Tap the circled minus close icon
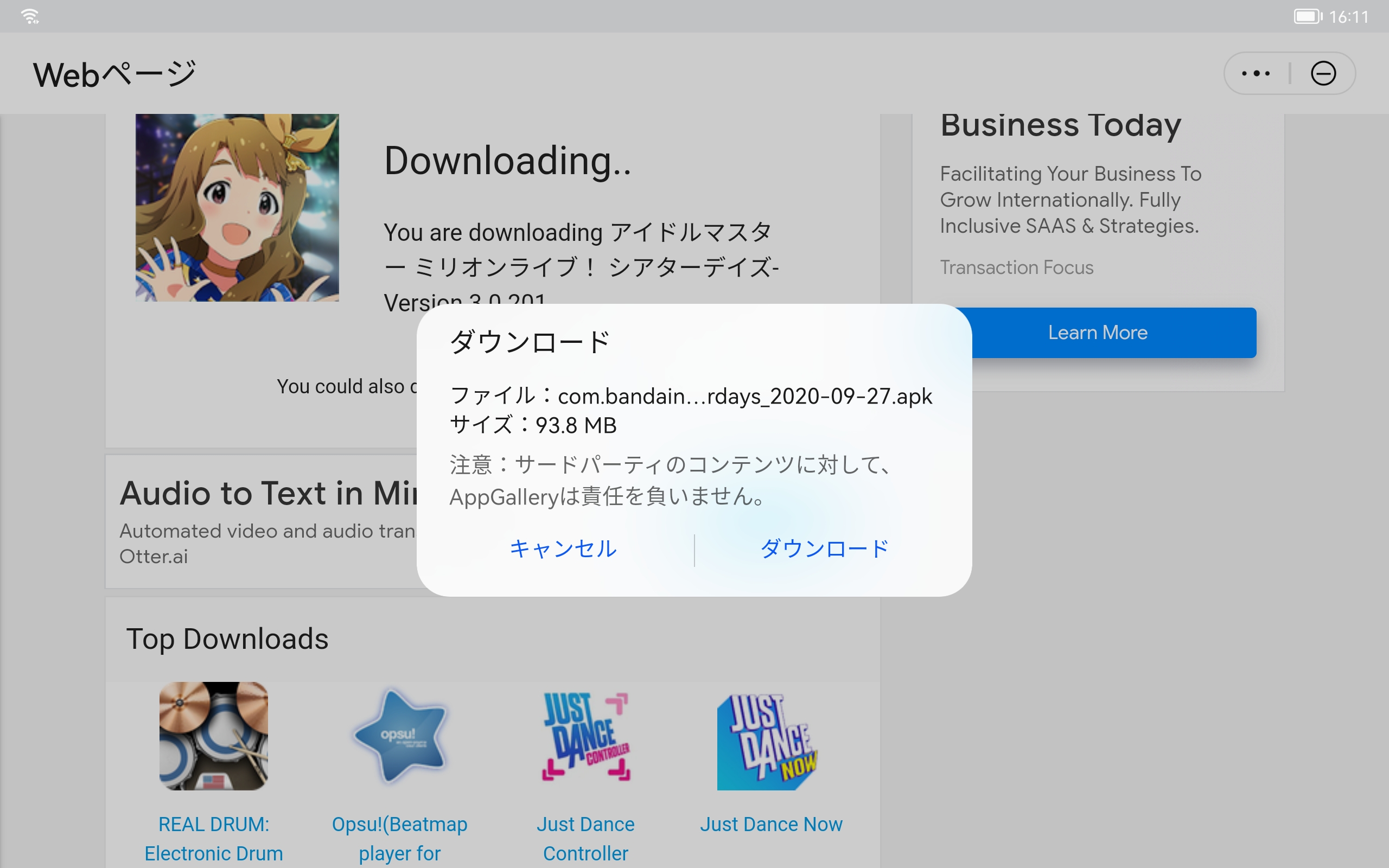 click(1323, 73)
